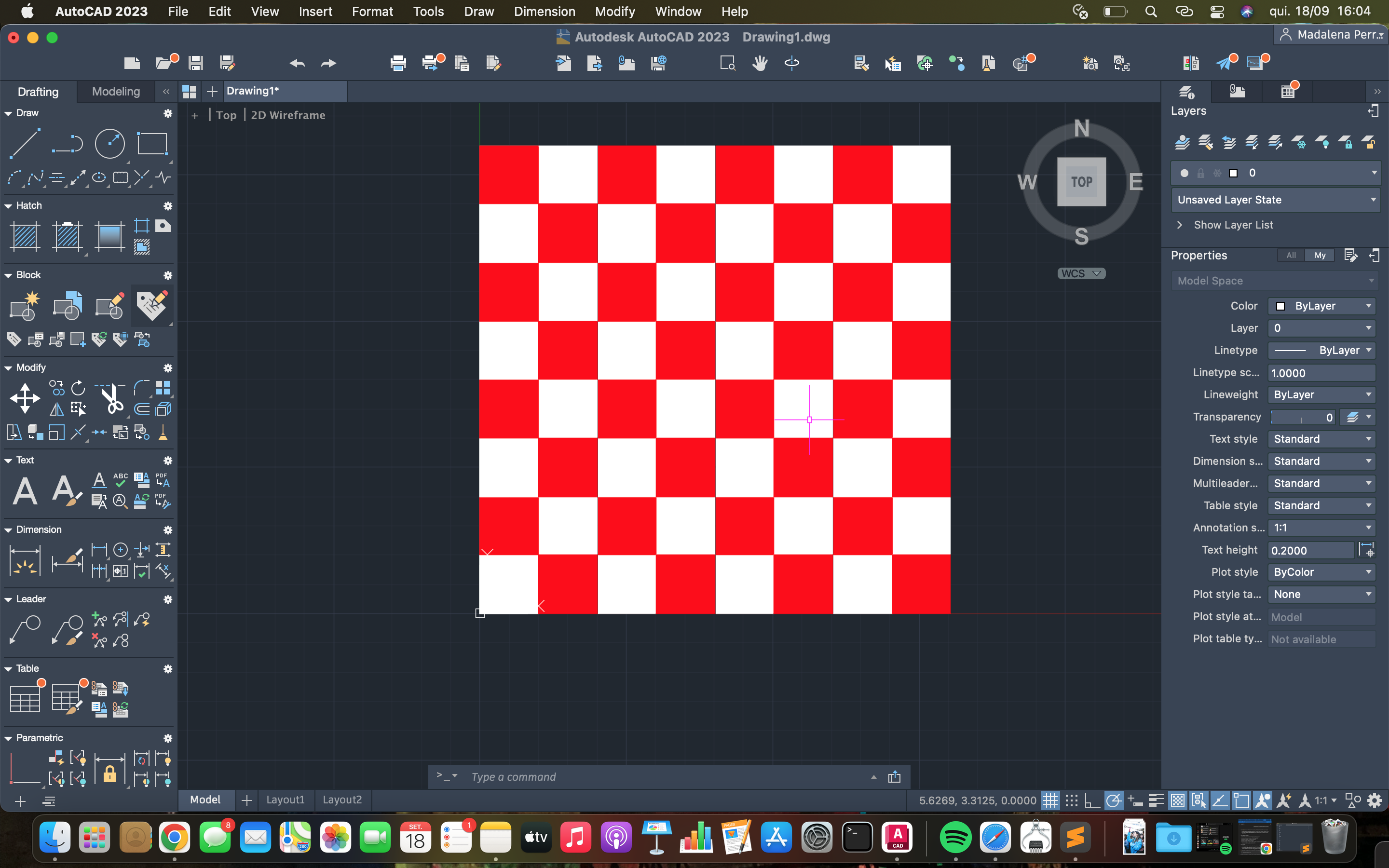Click the Hatch tool icon

(x=25, y=236)
